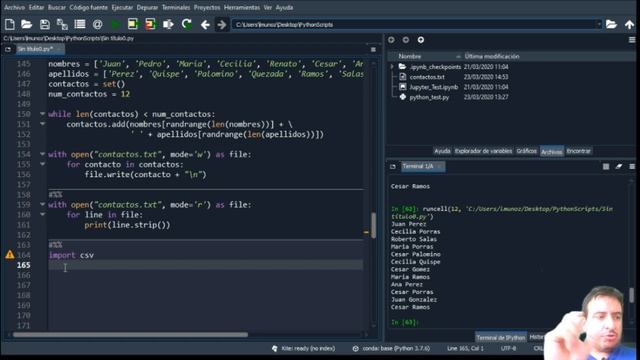Screen dimensions: 640x360
Task: Collapse for loop fold arrow line 160
Action: [42, 214]
